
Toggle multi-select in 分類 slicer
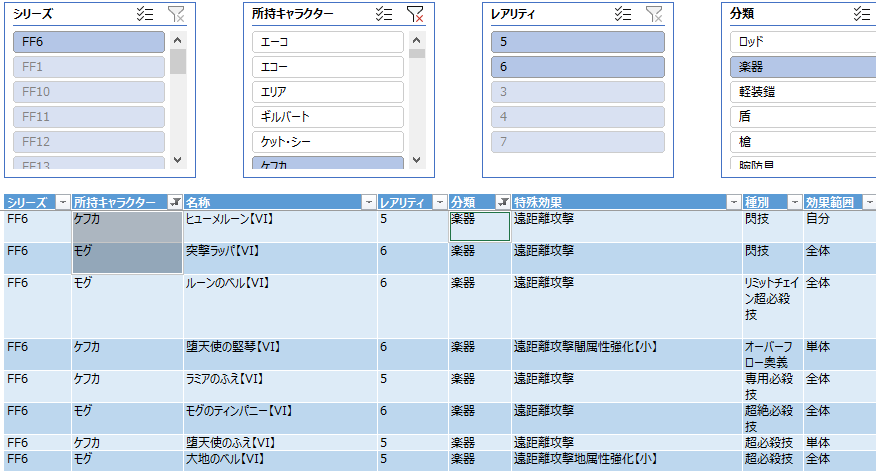click(862, 14)
